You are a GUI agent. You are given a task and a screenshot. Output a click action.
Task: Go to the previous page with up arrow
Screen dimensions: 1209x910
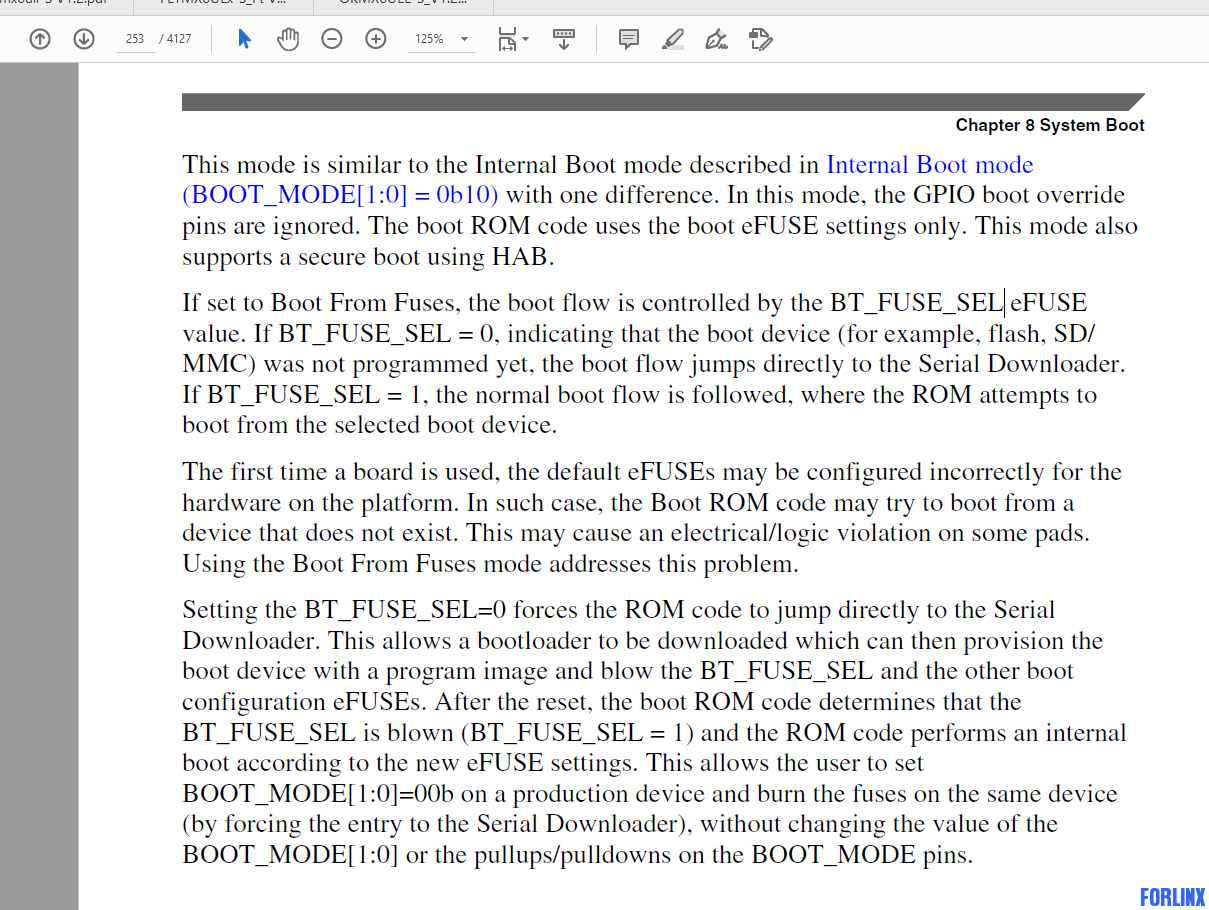tap(39, 40)
